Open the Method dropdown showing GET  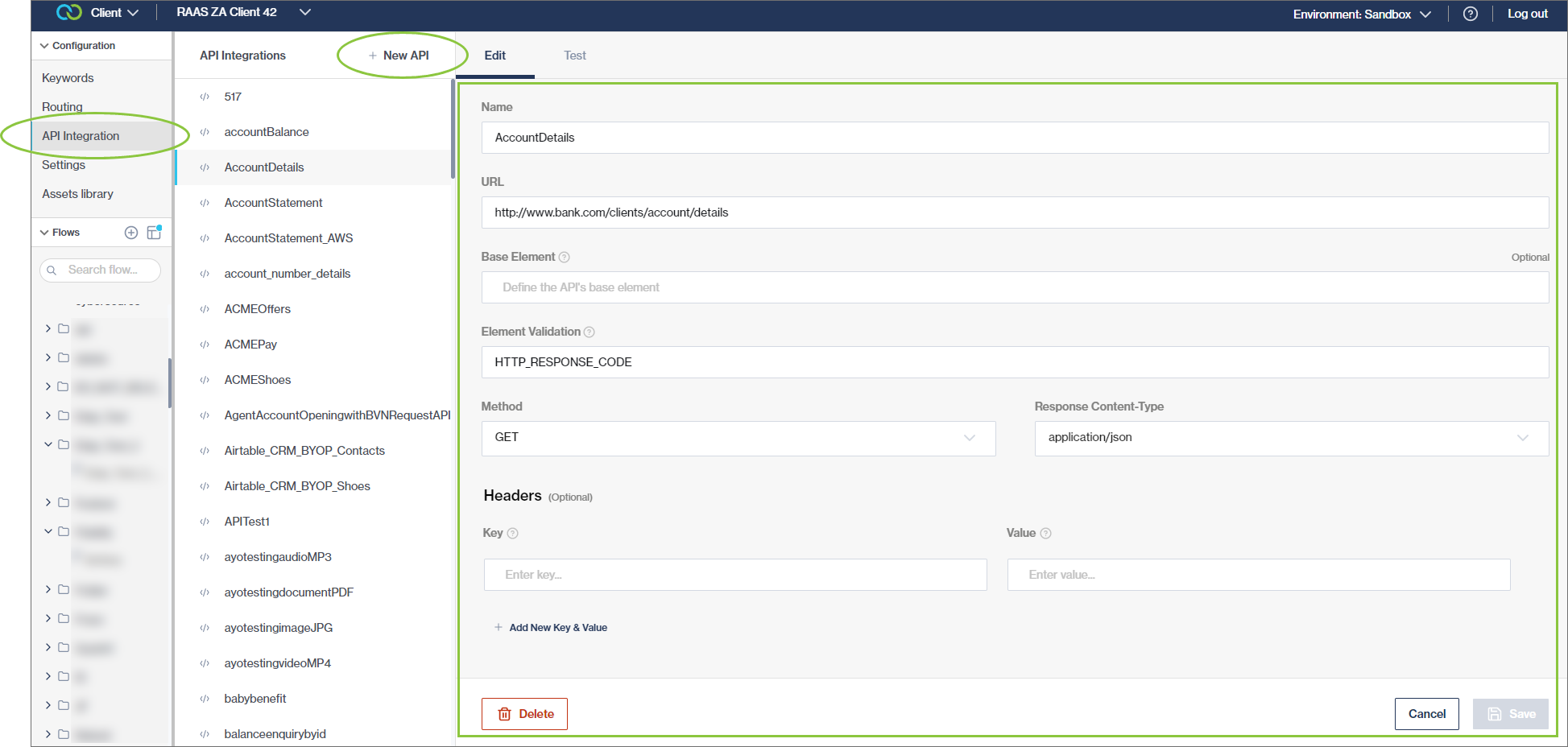point(738,438)
